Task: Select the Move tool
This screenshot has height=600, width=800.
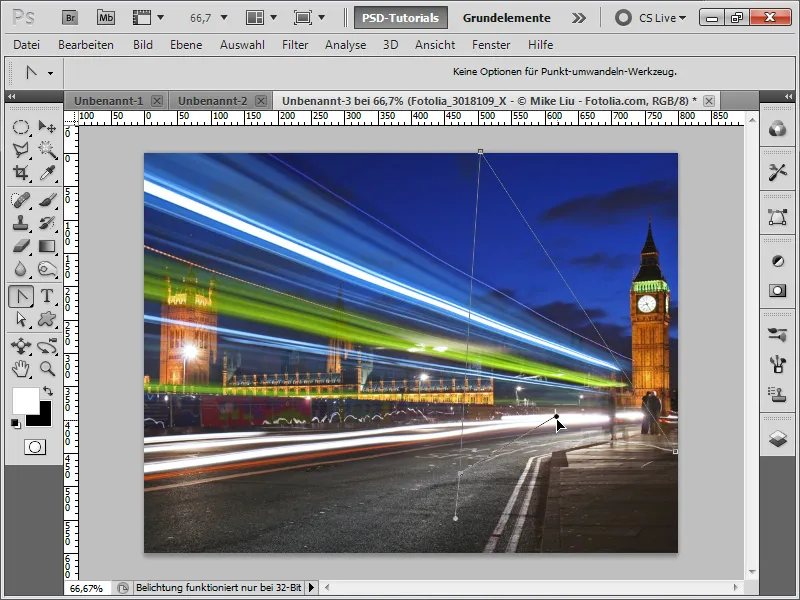Action: click(x=47, y=127)
